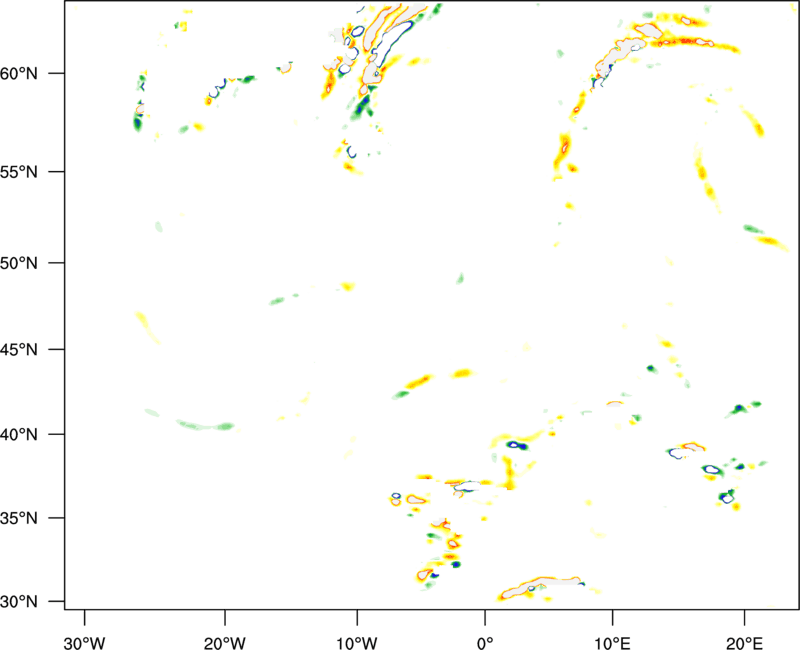Viewport: 800px width, 650px height.
Task: Click the 55°N latitude label
Action: tap(19, 171)
